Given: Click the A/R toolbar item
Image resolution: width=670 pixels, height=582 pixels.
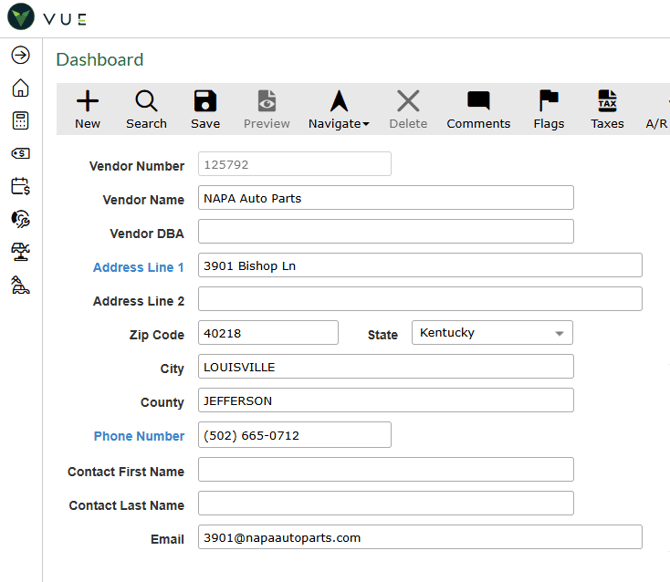Looking at the screenshot, I should [656, 123].
